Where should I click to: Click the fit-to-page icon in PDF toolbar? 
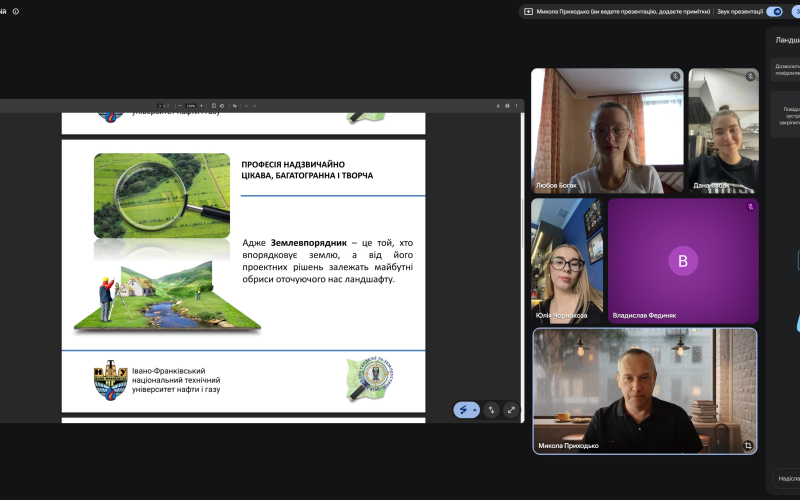(214, 106)
